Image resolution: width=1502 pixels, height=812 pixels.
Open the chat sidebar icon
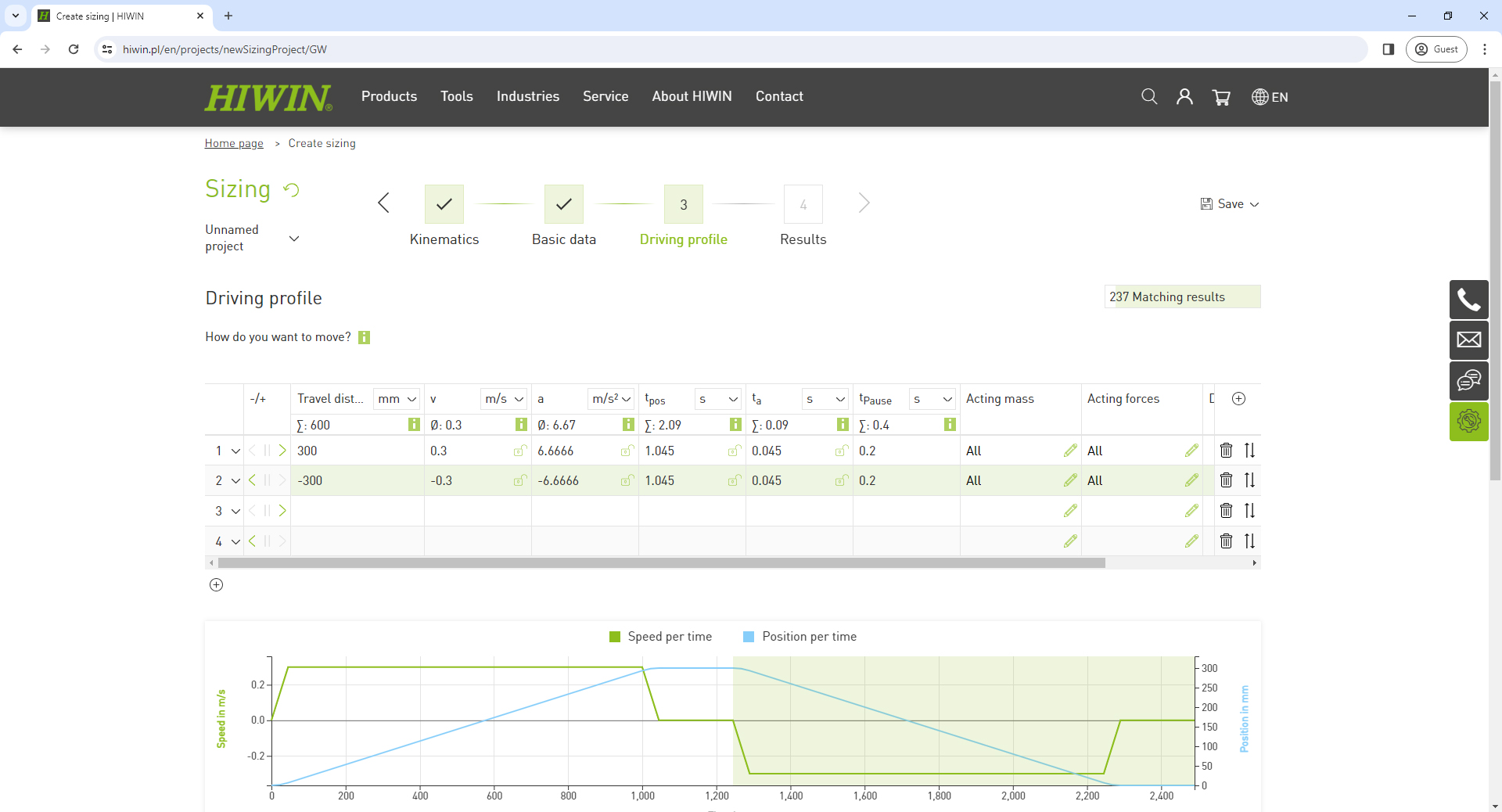tap(1468, 380)
